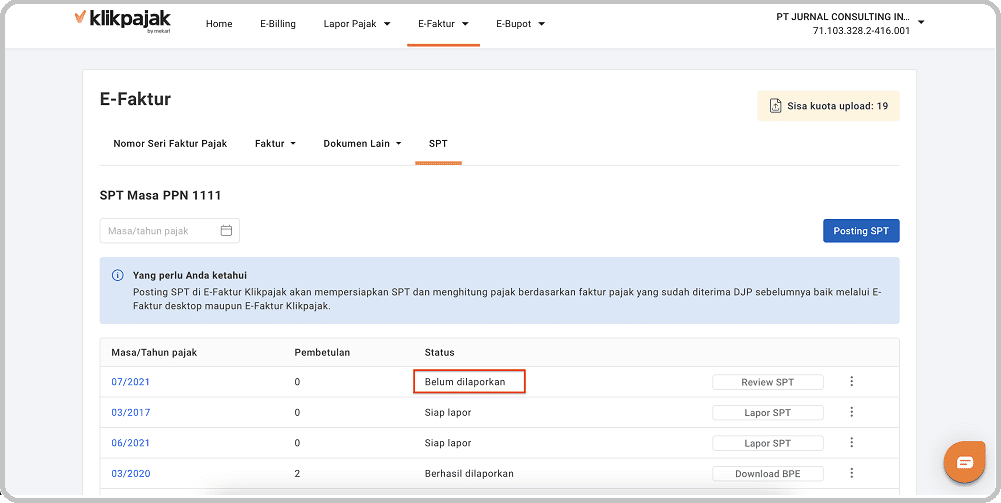The image size is (1001, 503).
Task: Go to Home in top navigation
Action: (219, 24)
